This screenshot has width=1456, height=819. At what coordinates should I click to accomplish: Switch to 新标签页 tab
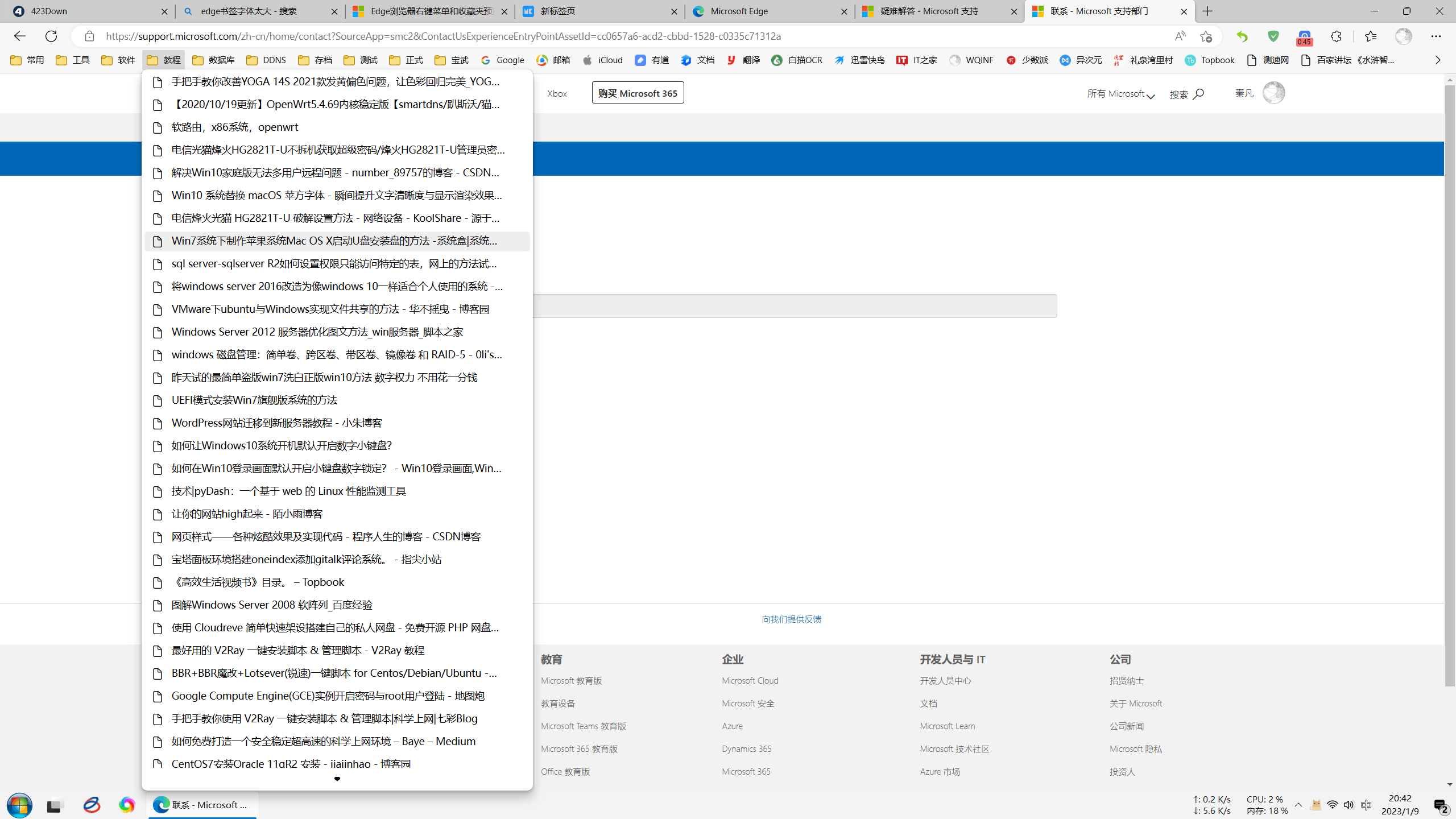tap(599, 11)
